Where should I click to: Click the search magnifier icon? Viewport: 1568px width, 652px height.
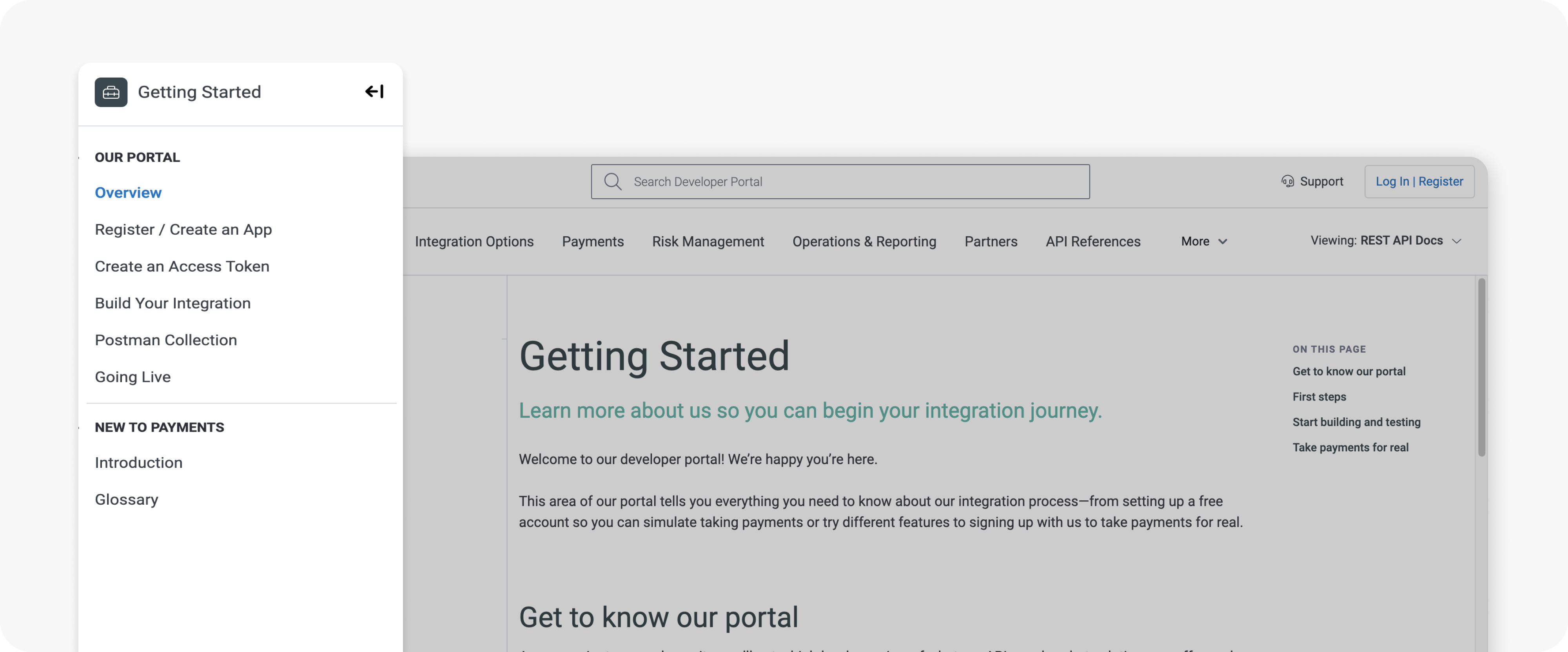(x=612, y=181)
